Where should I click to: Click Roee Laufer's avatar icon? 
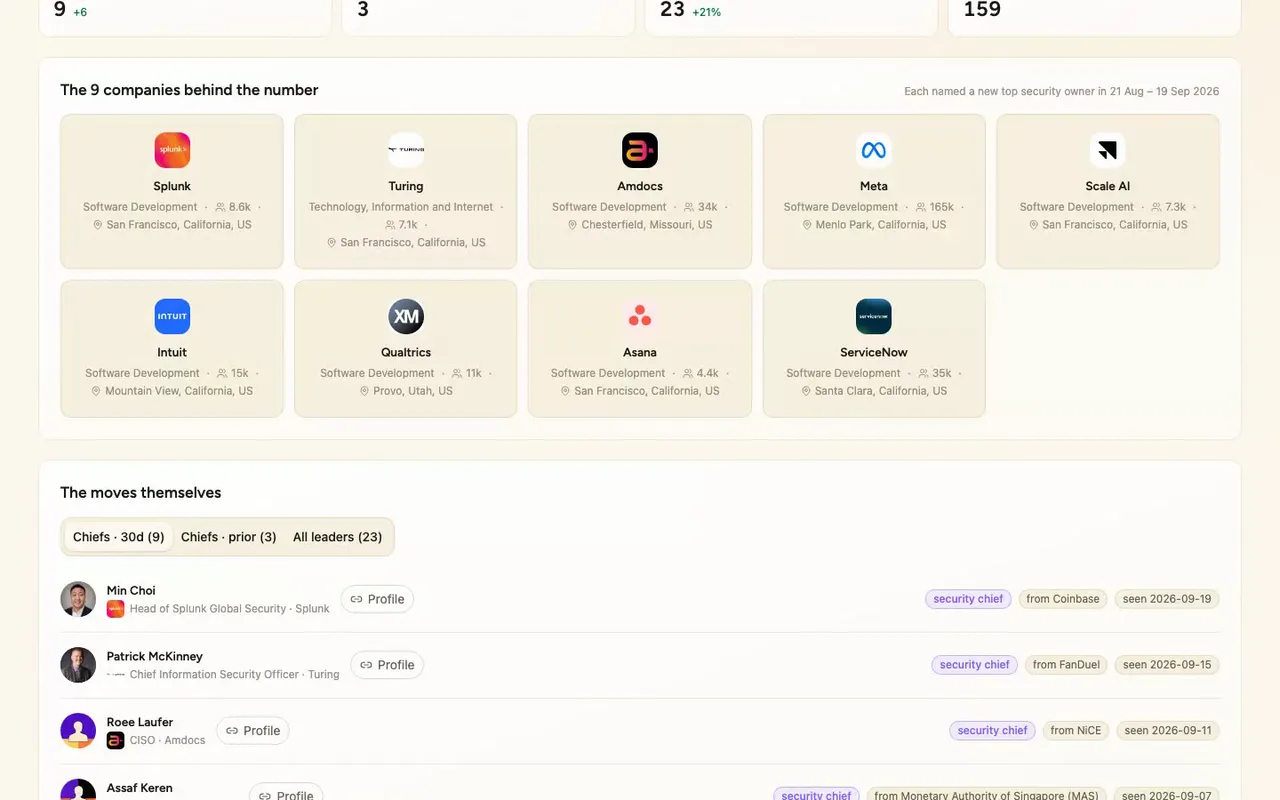(x=78, y=731)
